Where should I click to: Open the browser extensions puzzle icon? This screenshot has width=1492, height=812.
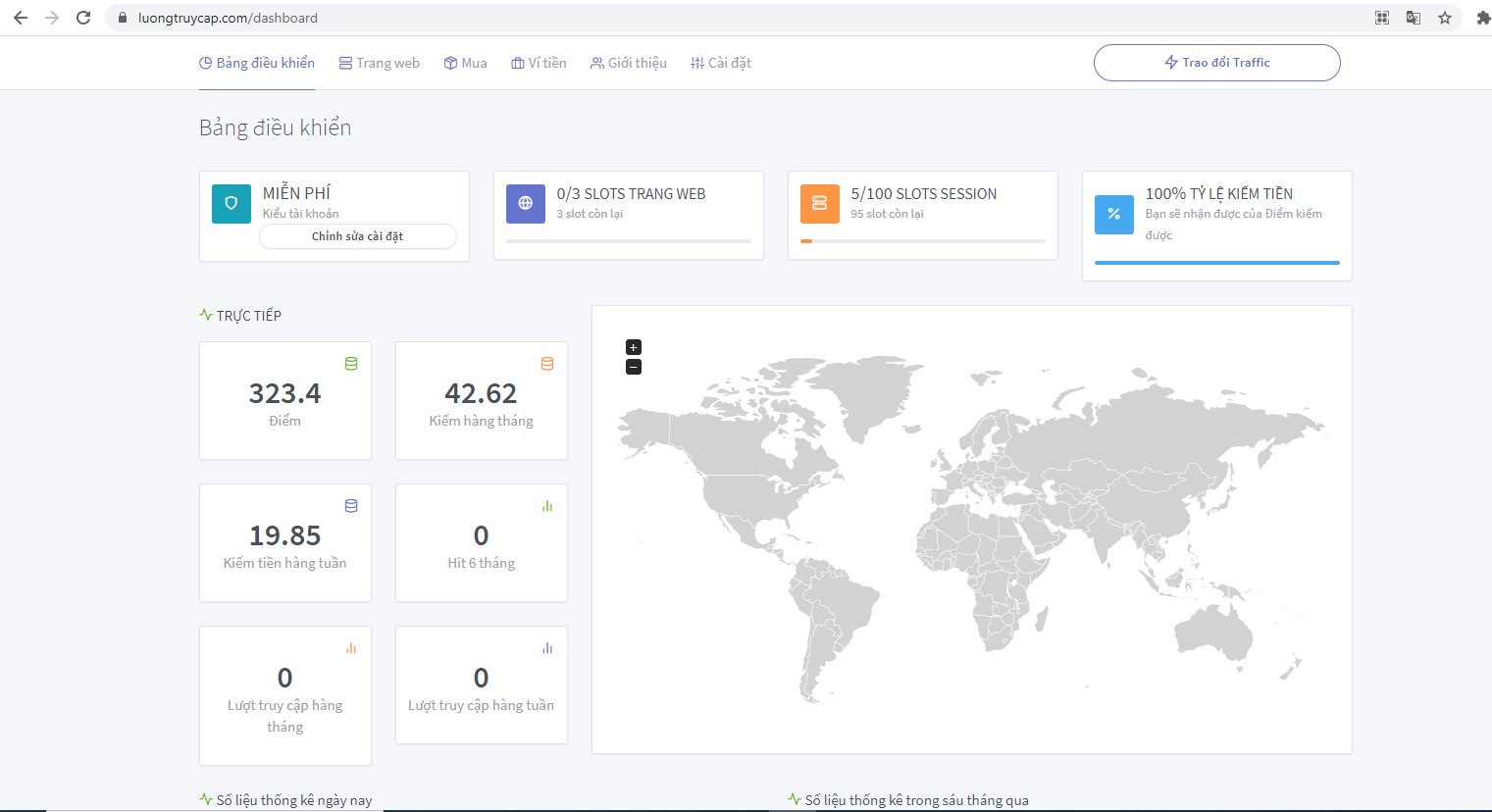point(1483,18)
